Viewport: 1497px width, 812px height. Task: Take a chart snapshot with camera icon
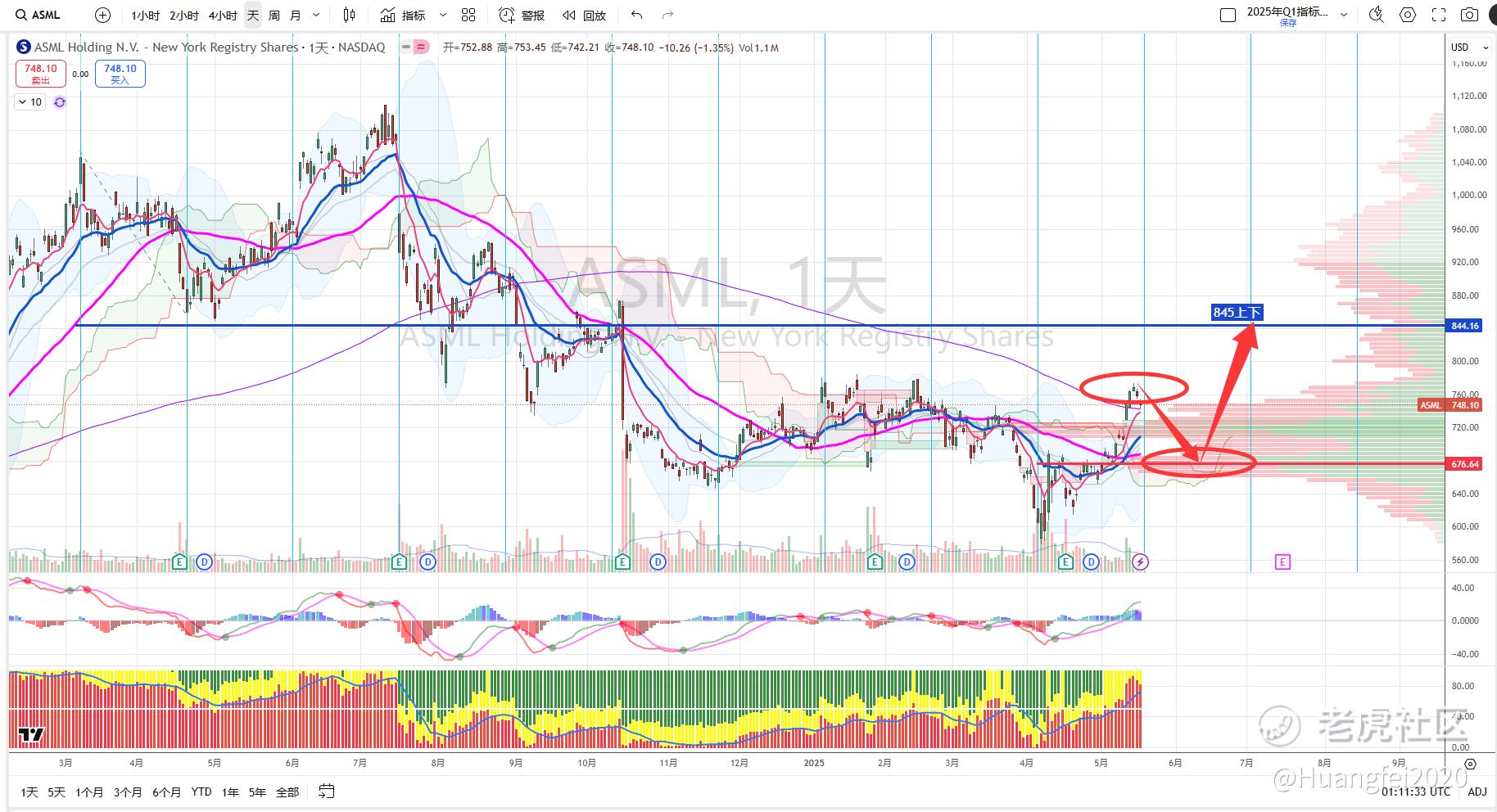[x=1470, y=15]
